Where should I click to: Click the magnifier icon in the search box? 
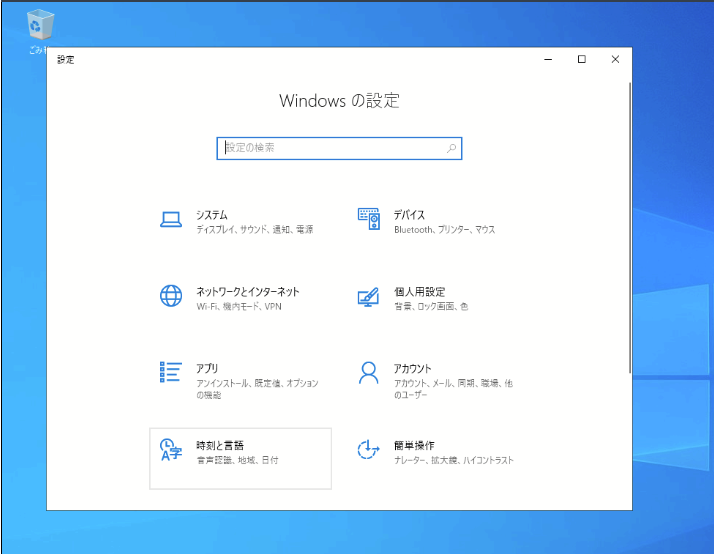click(x=451, y=148)
